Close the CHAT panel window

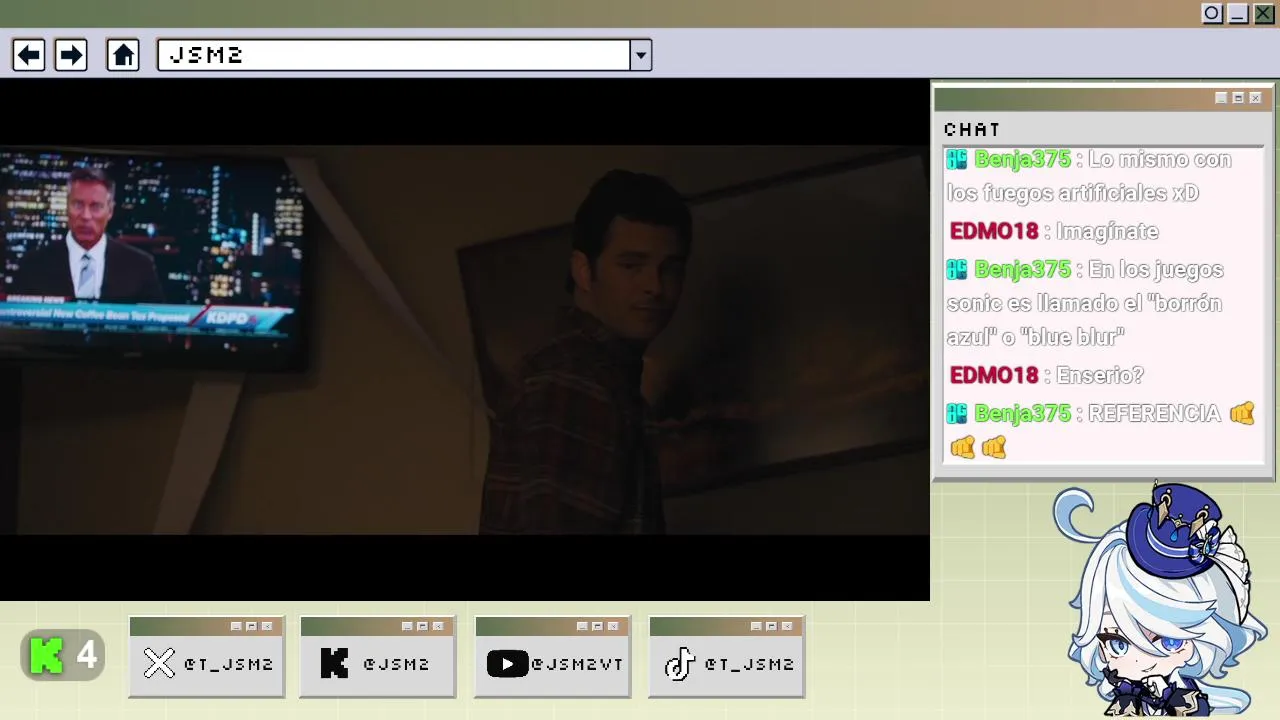(x=1255, y=98)
